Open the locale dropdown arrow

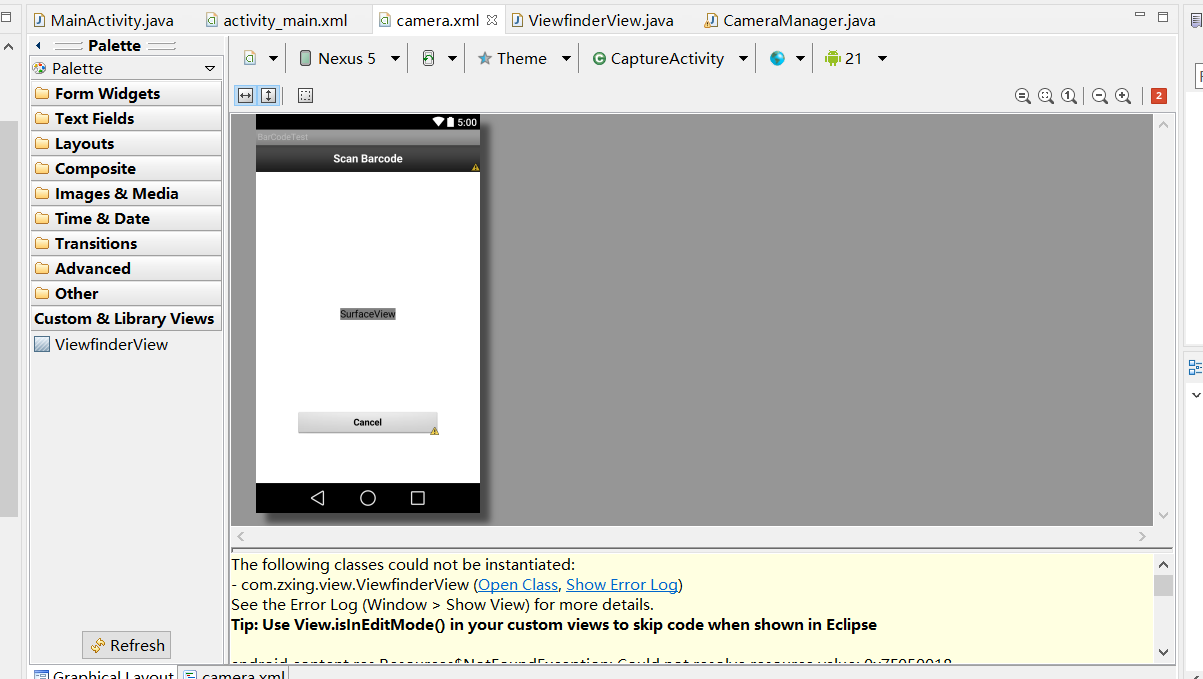[800, 59]
